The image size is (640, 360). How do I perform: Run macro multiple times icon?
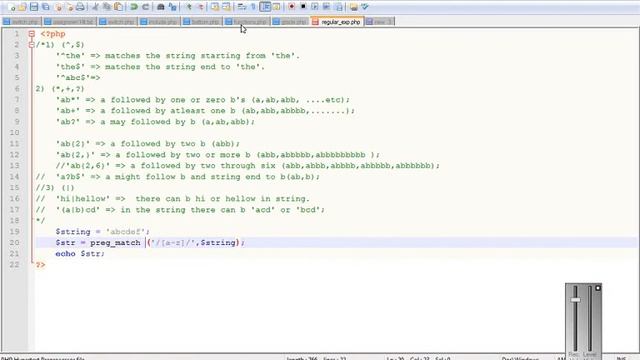click(x=326, y=7)
